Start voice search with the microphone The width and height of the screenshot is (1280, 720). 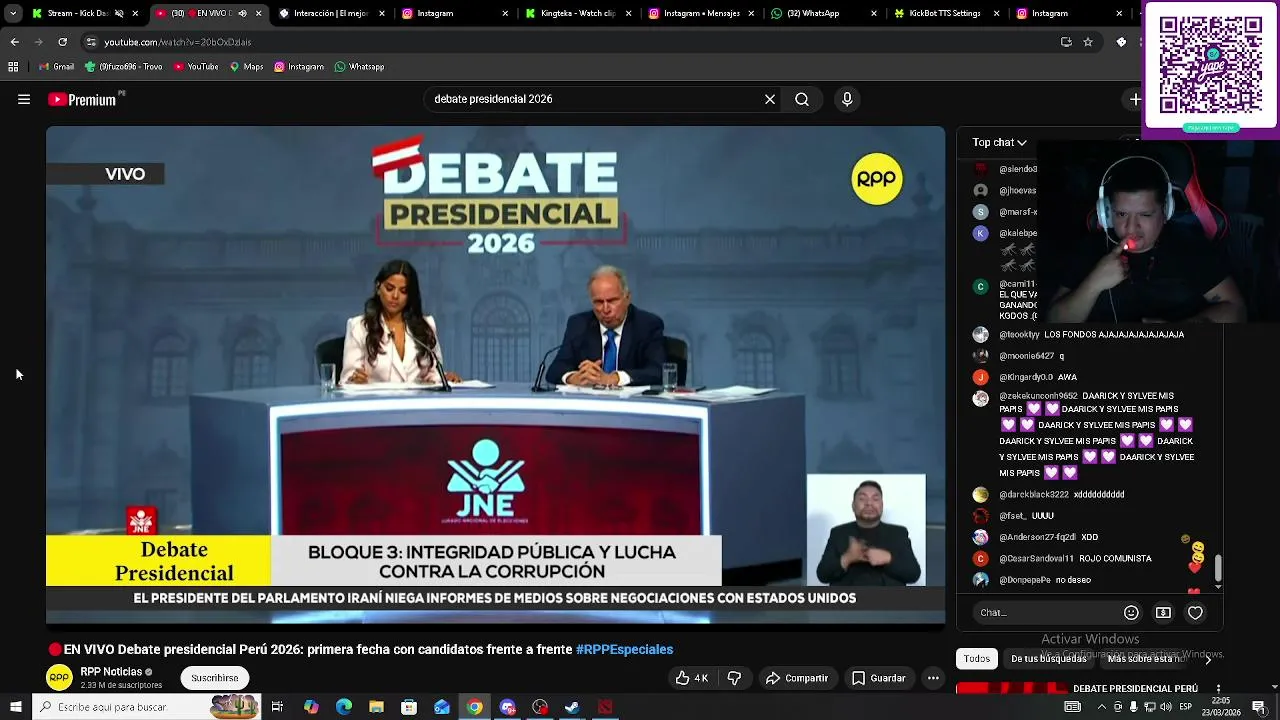click(847, 99)
